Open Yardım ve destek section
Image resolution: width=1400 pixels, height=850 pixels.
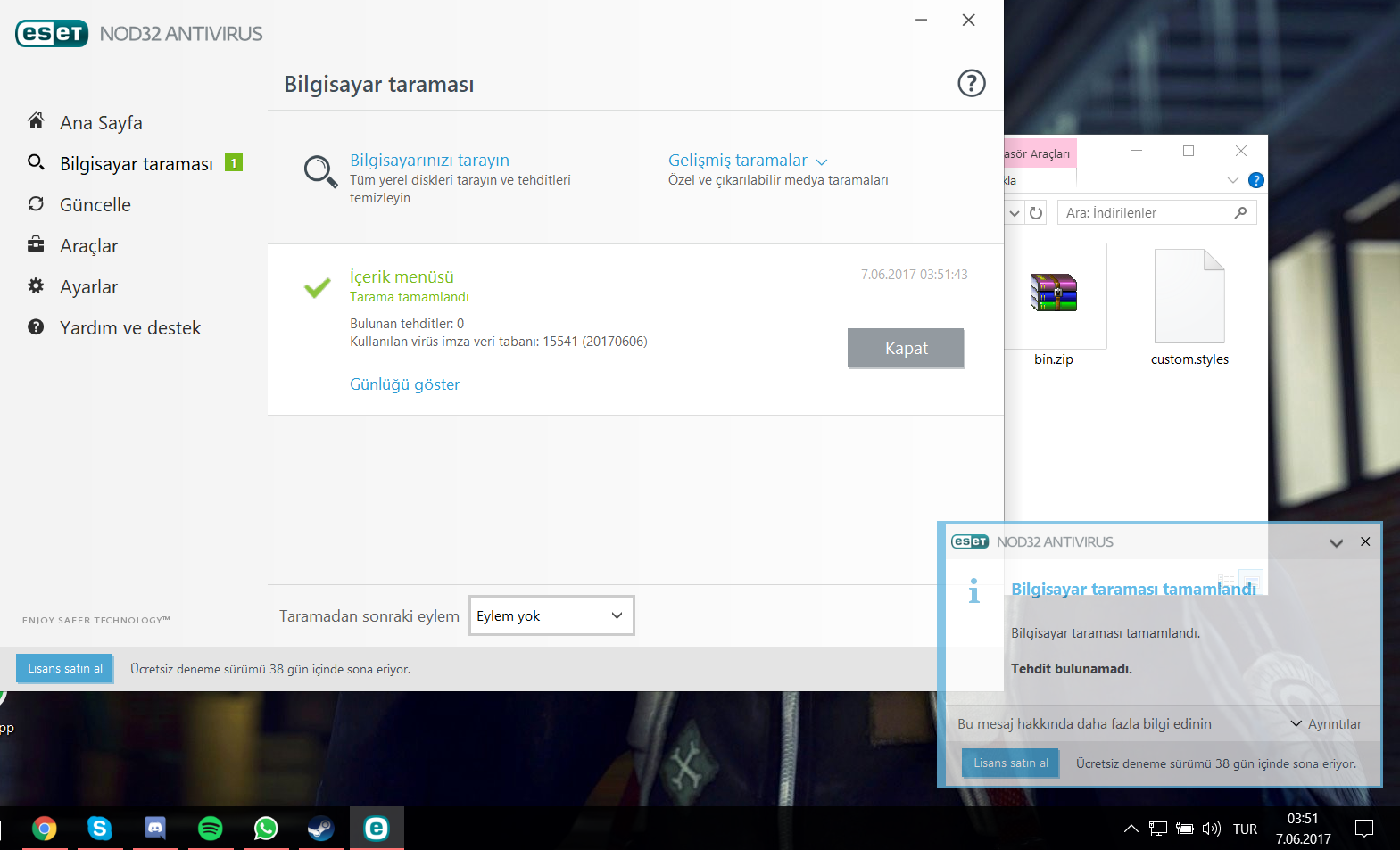pyautogui.click(x=130, y=328)
